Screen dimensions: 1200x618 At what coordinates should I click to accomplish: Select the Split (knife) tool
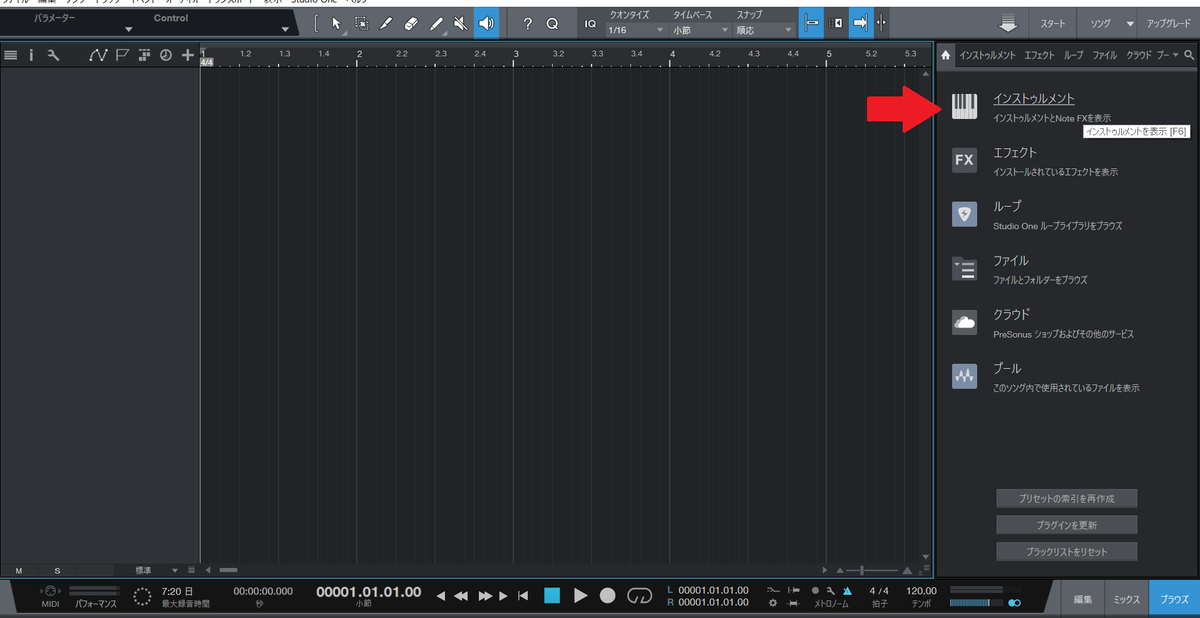click(x=386, y=23)
